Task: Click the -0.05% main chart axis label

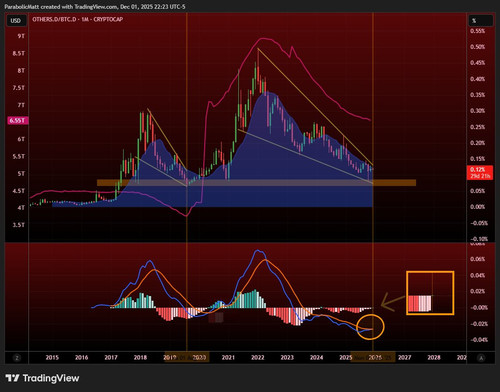Action: coord(479,223)
